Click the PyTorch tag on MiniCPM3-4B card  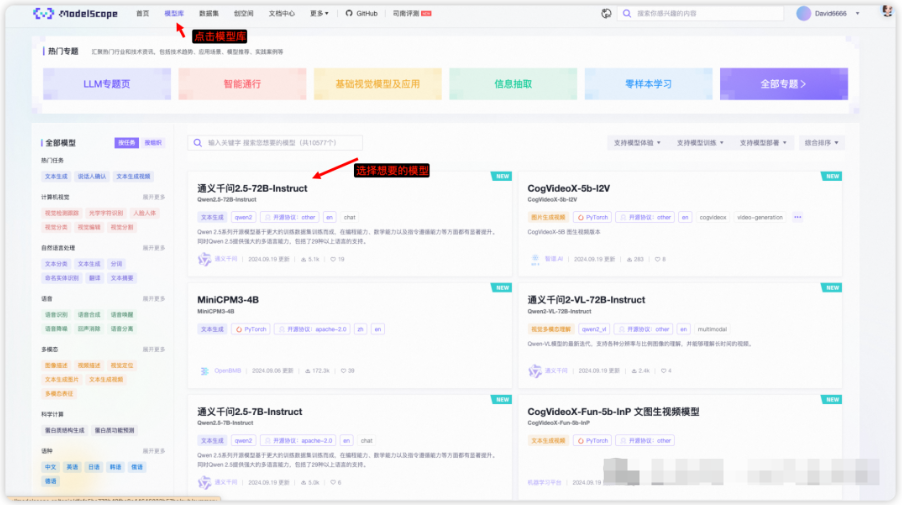click(x=251, y=330)
